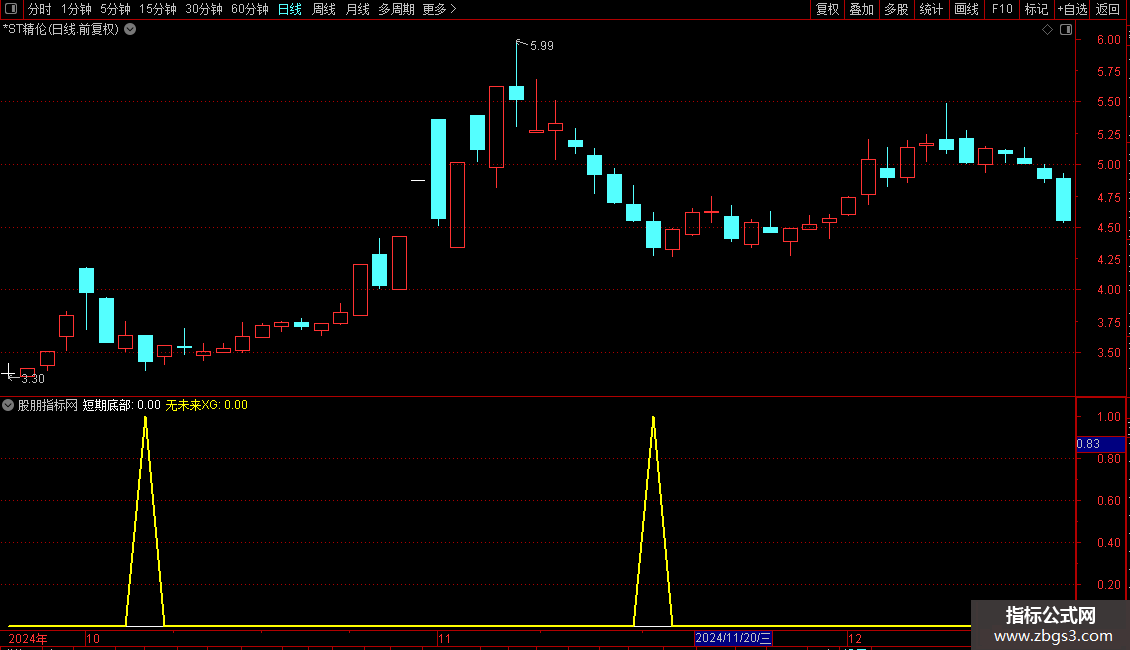Select the 60分钟 period
This screenshot has width=1130, height=650.
[249, 9]
